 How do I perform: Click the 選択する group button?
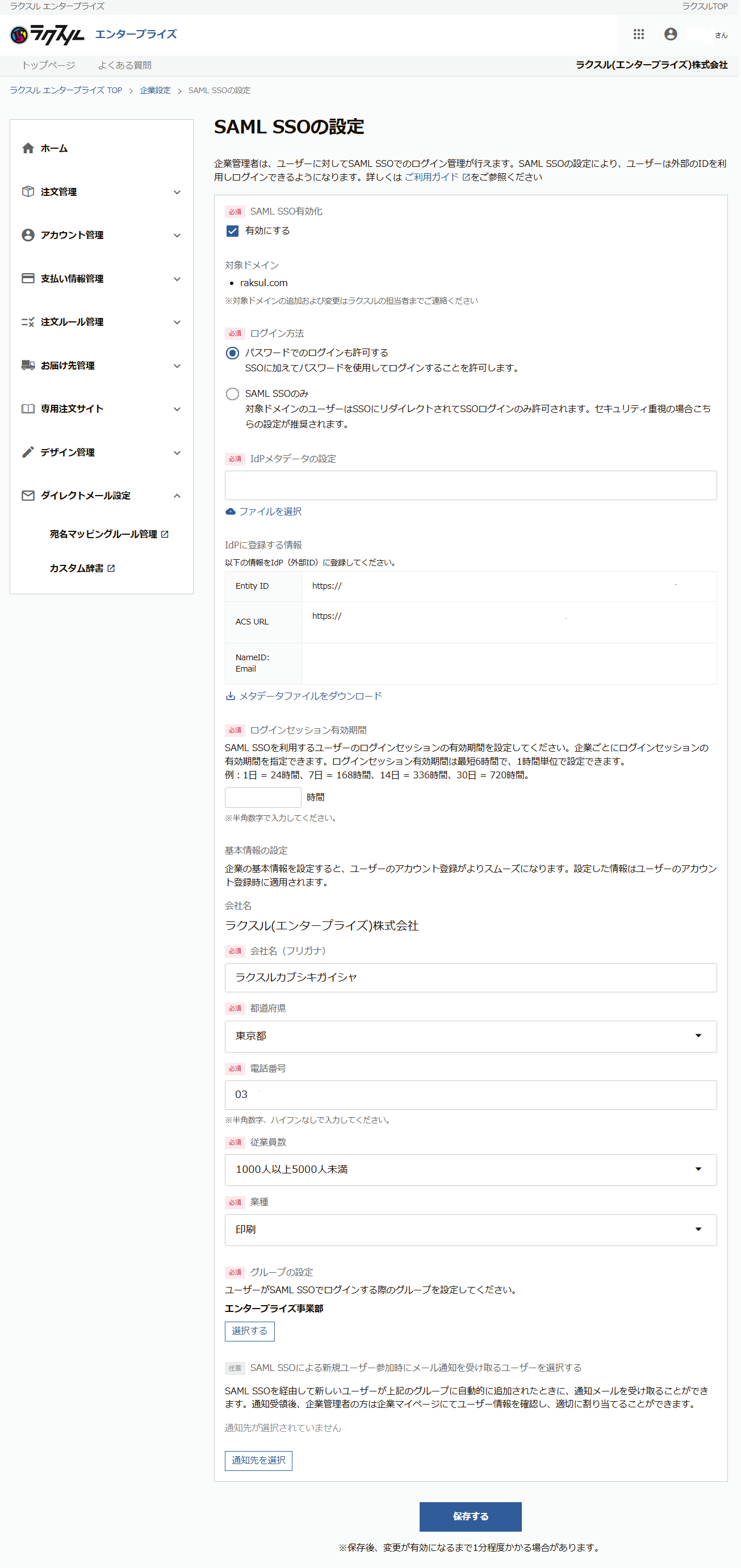tap(250, 1331)
